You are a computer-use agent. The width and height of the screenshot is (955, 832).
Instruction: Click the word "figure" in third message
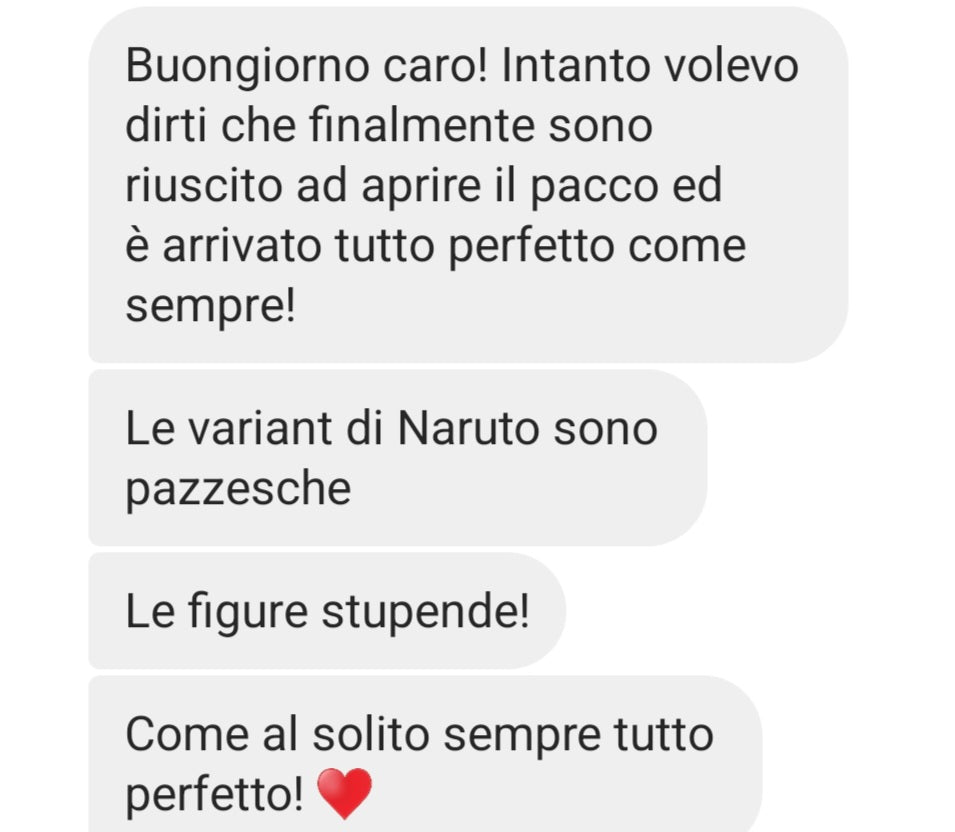[248, 613]
